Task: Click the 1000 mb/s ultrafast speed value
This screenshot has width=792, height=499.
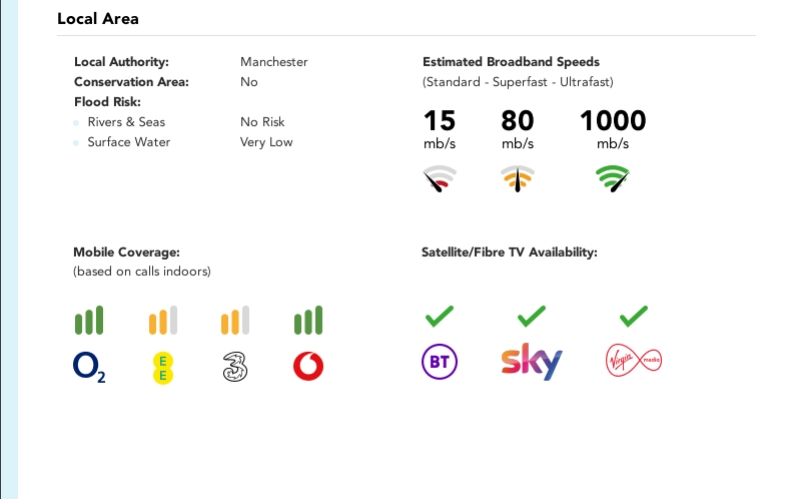Action: point(613,121)
